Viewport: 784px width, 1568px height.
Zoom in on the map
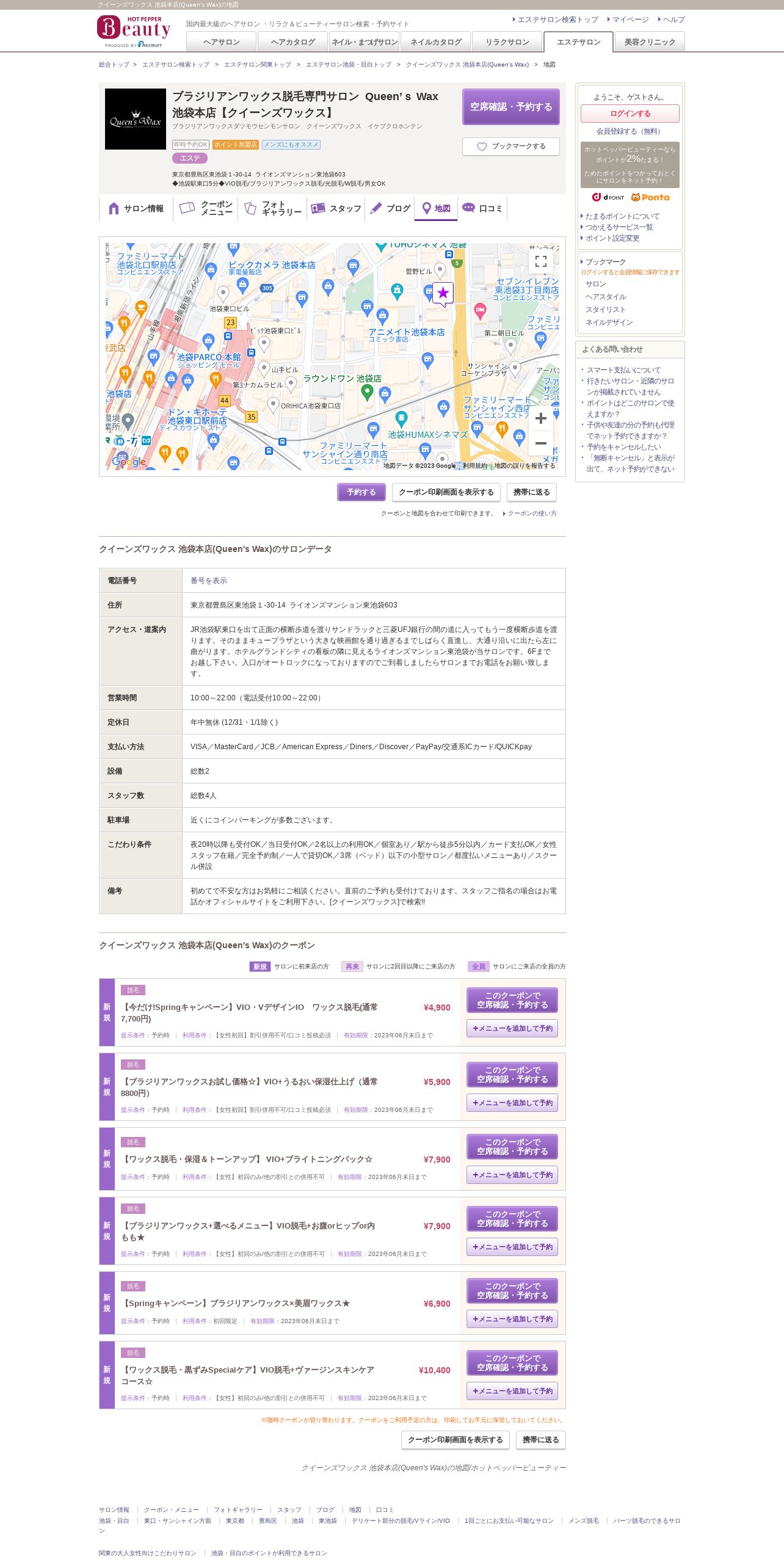click(x=541, y=418)
